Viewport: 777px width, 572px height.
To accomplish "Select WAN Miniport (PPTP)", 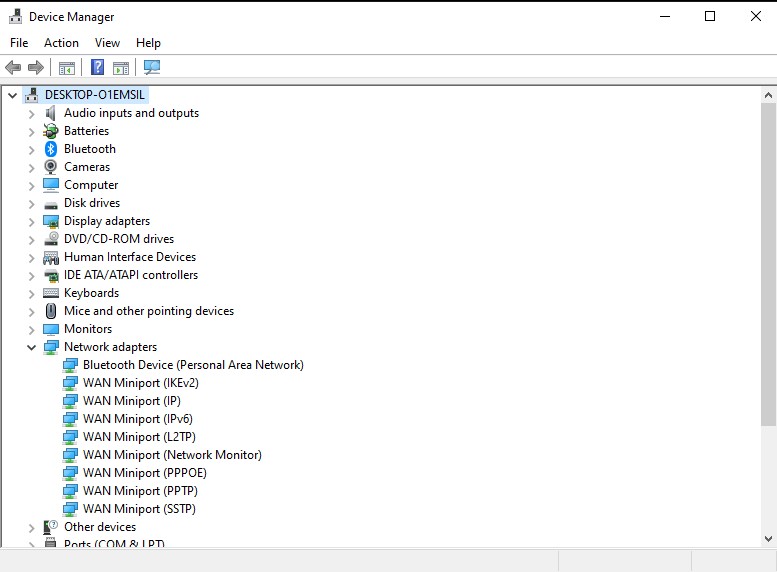I will tap(140, 491).
